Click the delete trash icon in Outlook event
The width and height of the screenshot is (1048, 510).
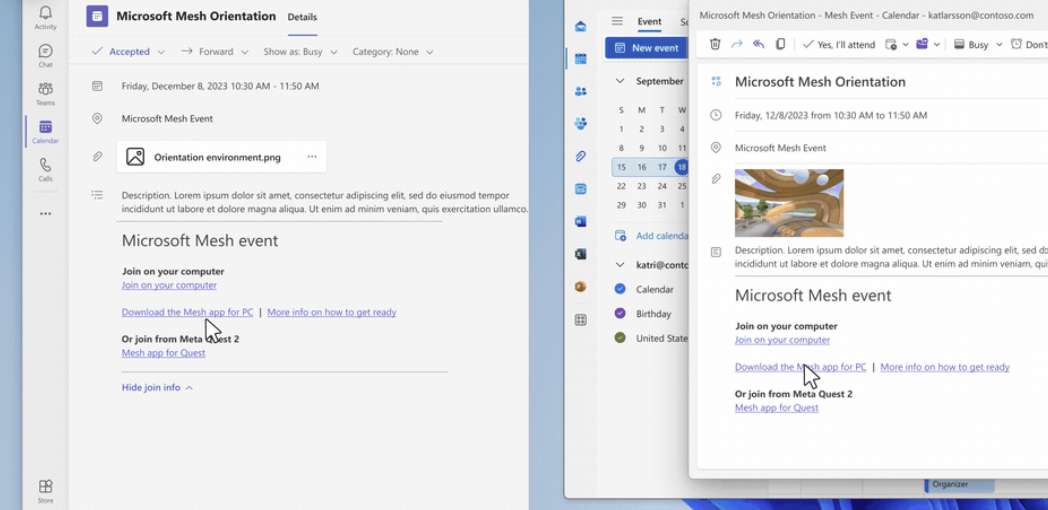(715, 45)
